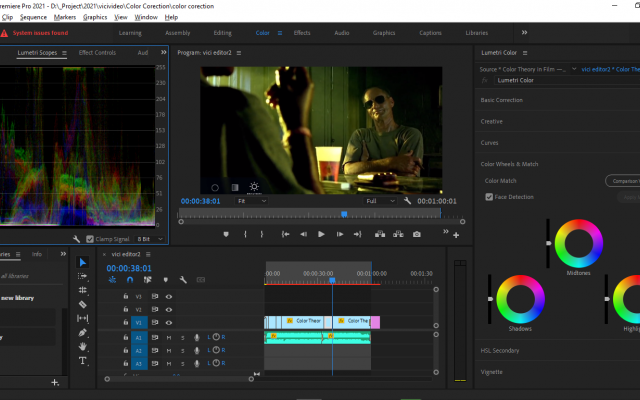Expand the Curves section
Image resolution: width=640 pixels, height=400 pixels.
489,142
